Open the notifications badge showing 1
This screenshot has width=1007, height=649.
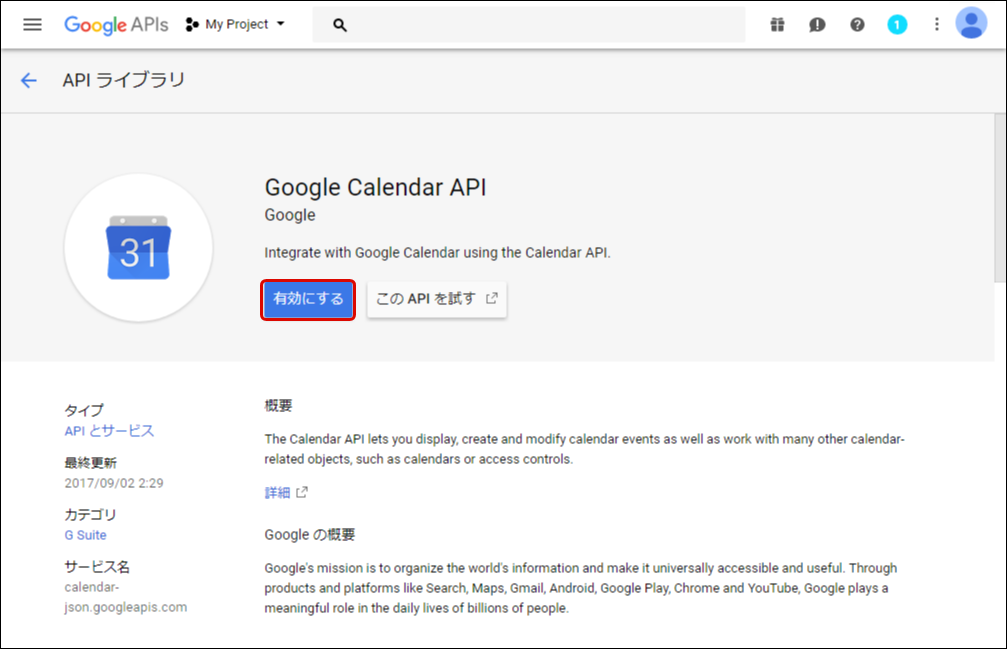tap(897, 24)
